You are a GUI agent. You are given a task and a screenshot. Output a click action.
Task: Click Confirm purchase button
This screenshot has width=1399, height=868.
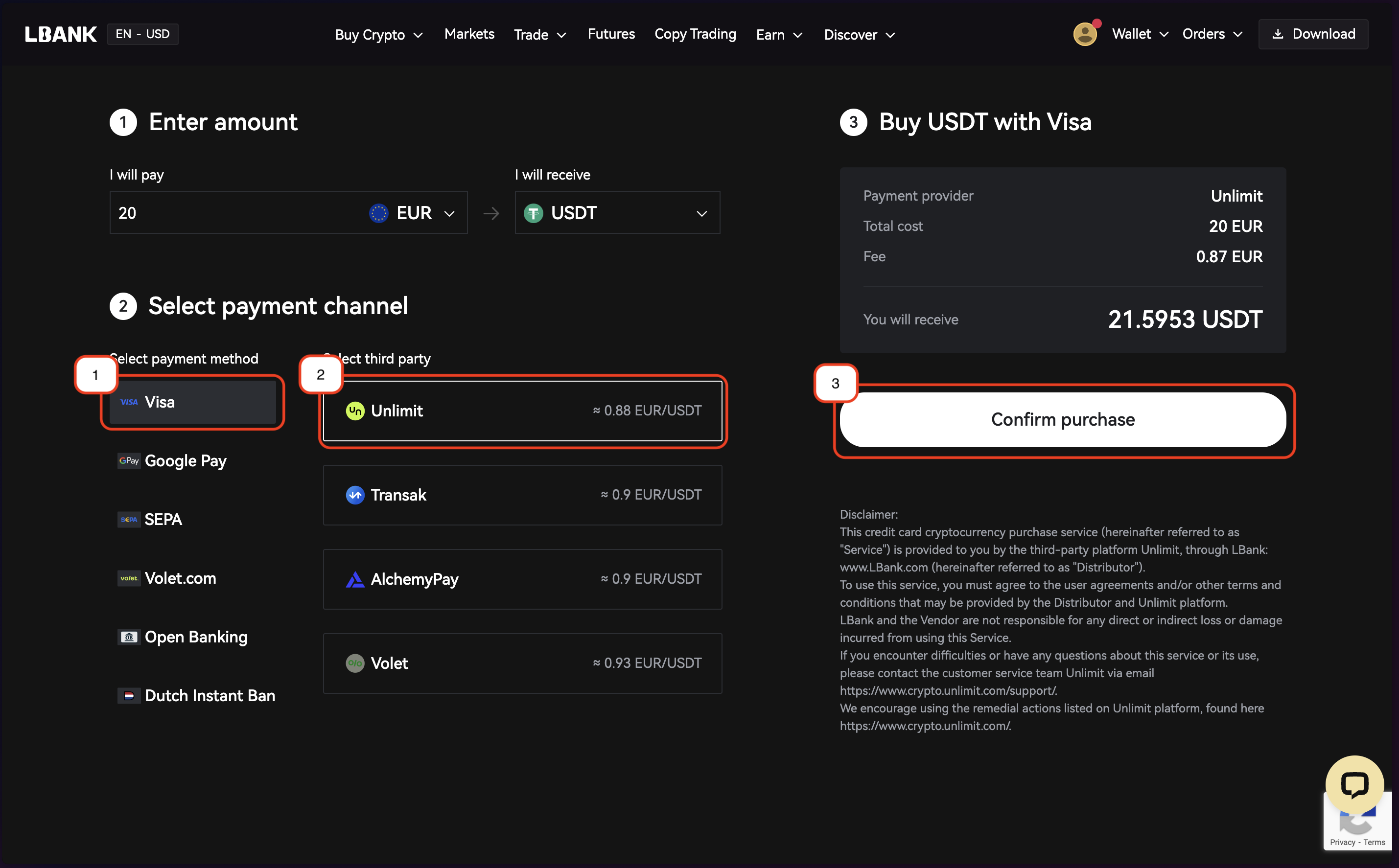pos(1062,420)
